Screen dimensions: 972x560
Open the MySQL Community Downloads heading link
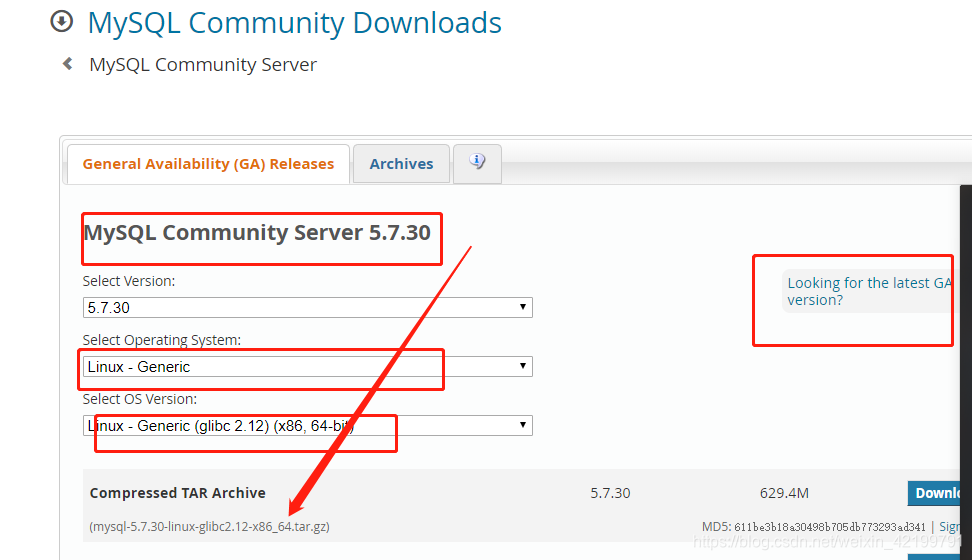point(294,23)
